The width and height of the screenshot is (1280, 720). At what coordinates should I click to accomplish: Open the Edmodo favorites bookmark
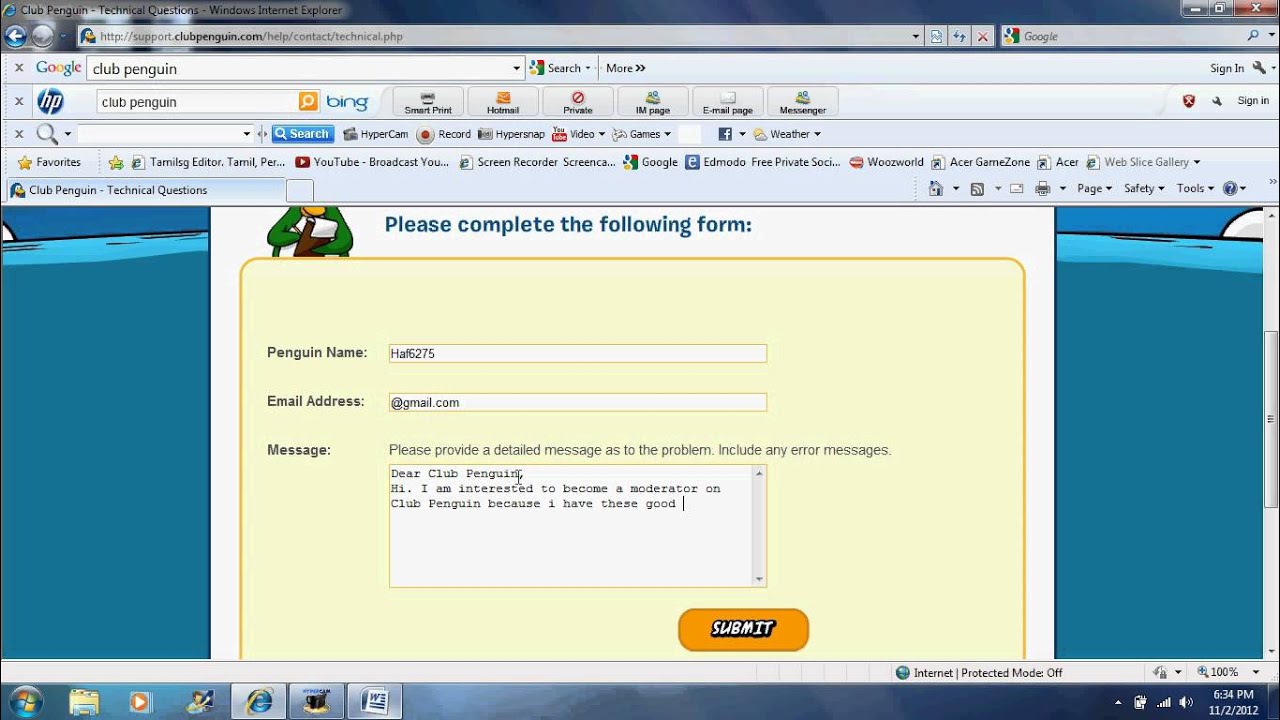tap(763, 162)
